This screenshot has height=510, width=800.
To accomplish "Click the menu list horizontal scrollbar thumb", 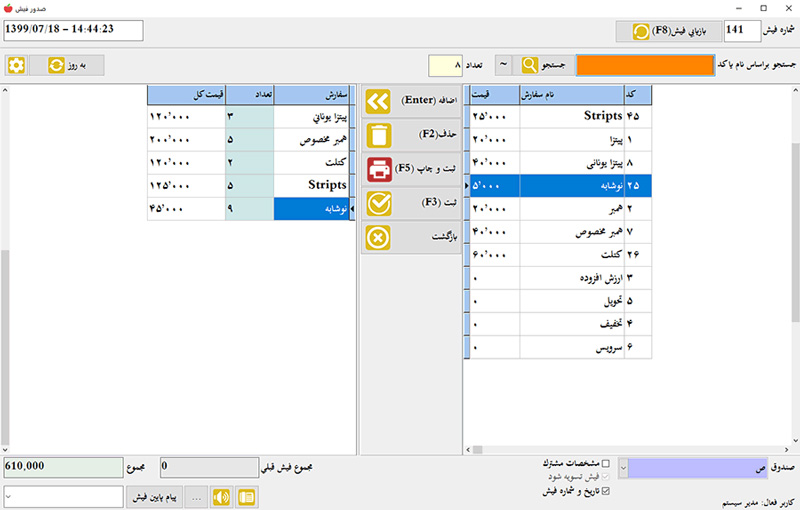I will (478, 450).
